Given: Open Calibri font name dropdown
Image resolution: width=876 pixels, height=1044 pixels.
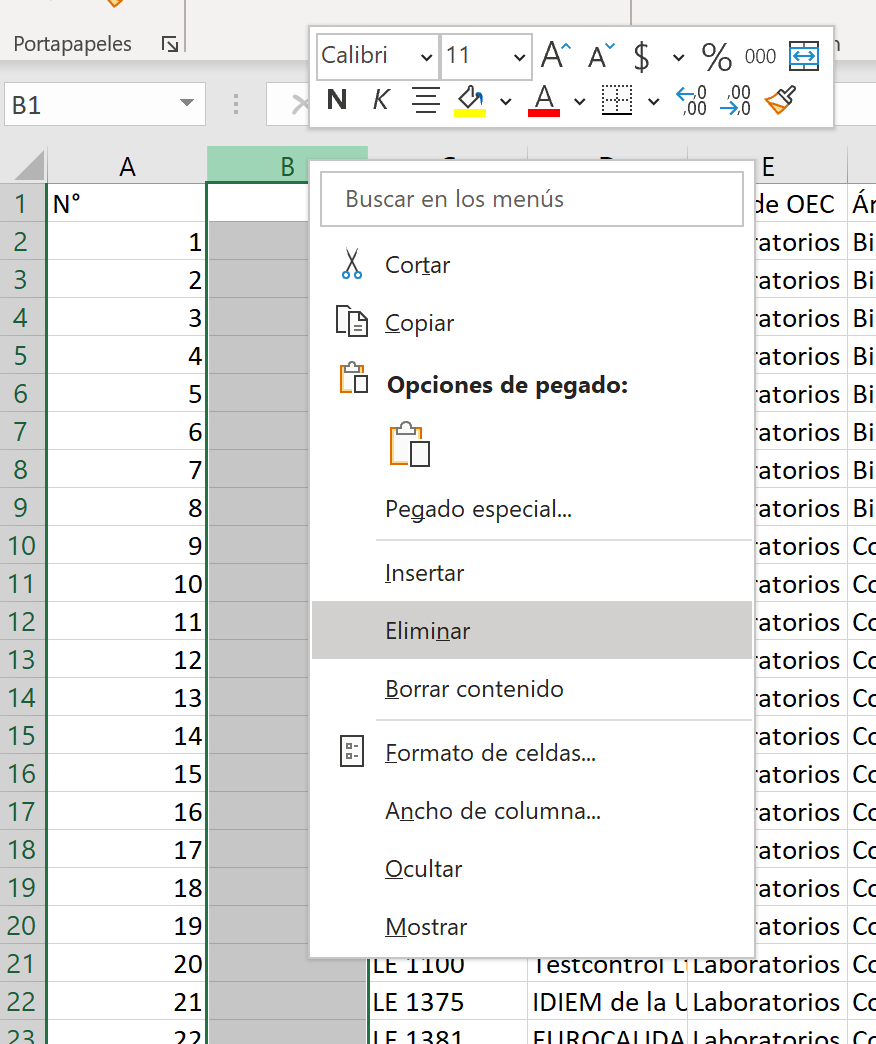Looking at the screenshot, I should coord(426,57).
